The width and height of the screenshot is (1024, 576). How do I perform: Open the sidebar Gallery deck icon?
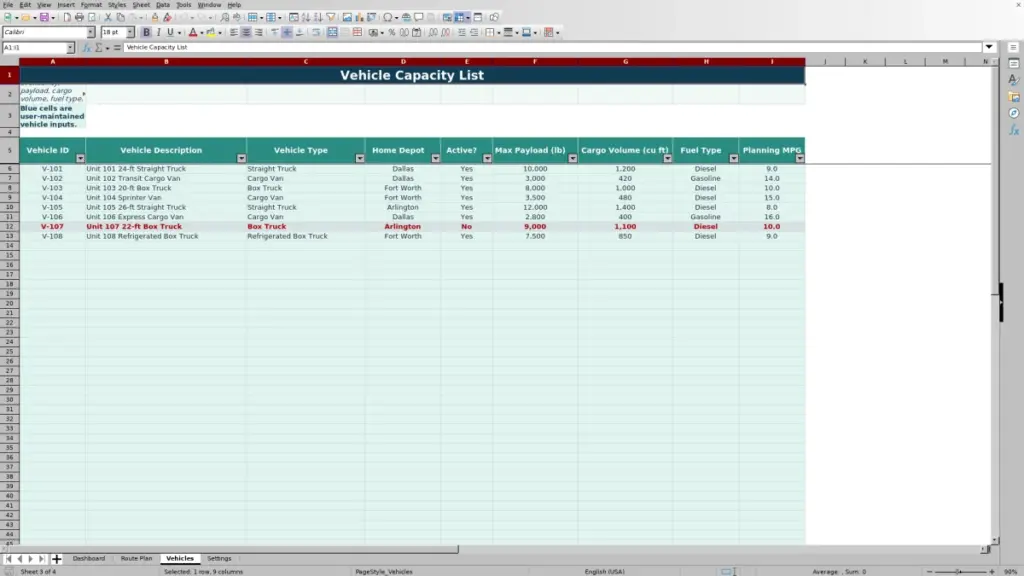1014,97
